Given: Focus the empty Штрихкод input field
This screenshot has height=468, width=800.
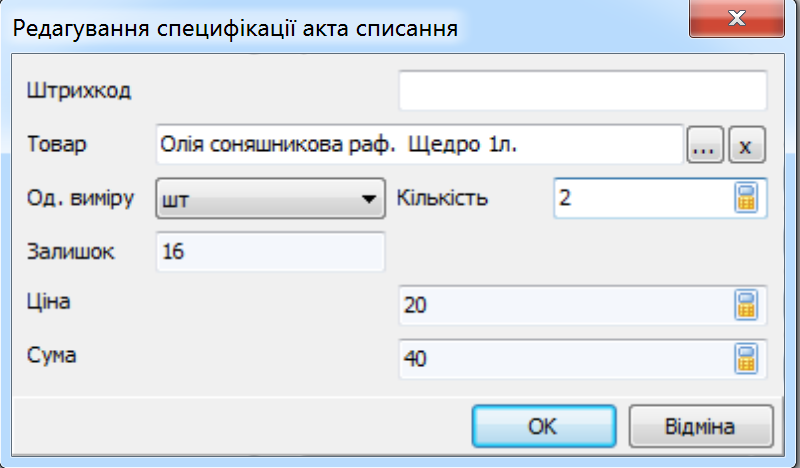Looking at the screenshot, I should 583,91.
